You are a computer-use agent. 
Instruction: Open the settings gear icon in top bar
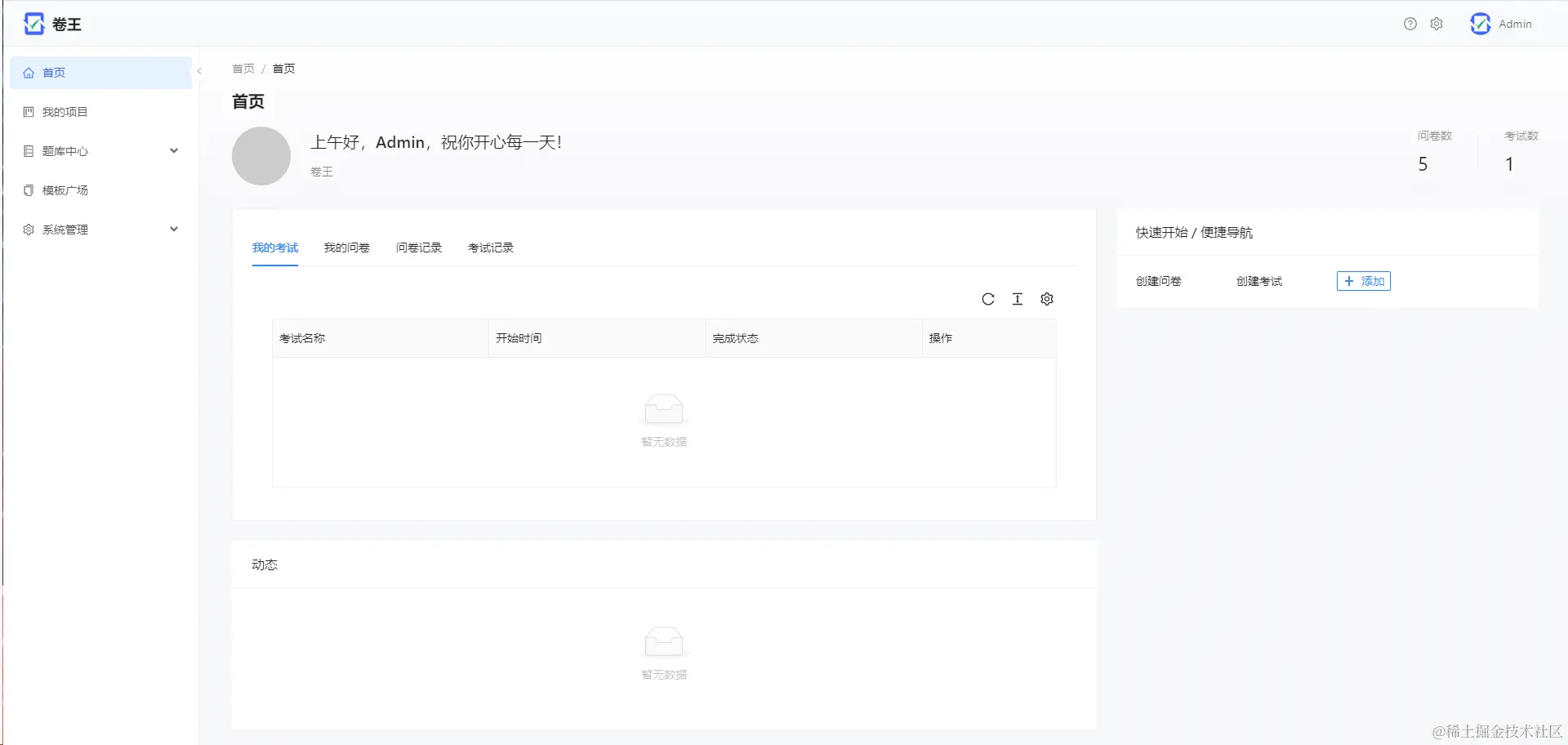click(x=1437, y=24)
